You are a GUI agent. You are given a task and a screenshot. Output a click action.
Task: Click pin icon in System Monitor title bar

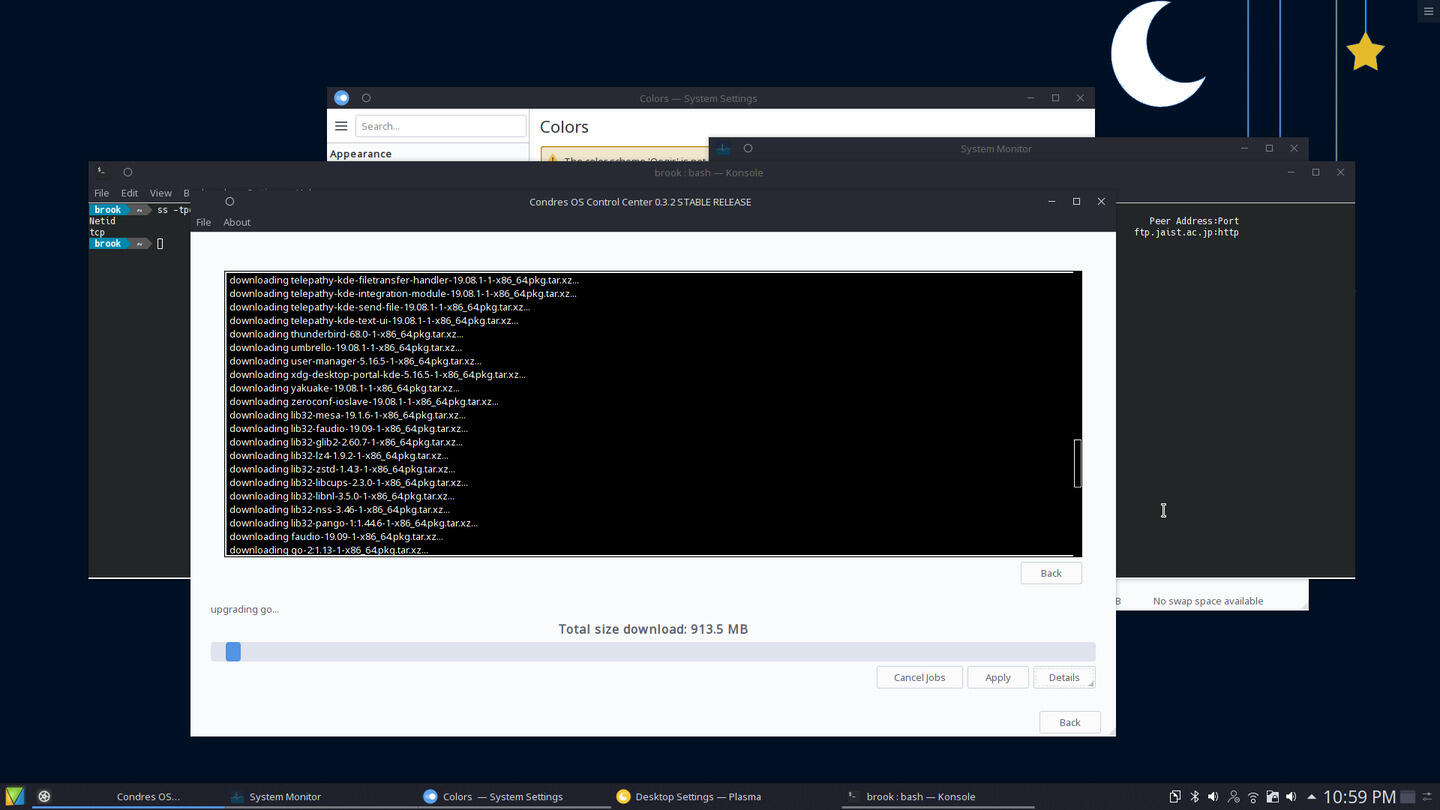pyautogui.click(x=747, y=148)
